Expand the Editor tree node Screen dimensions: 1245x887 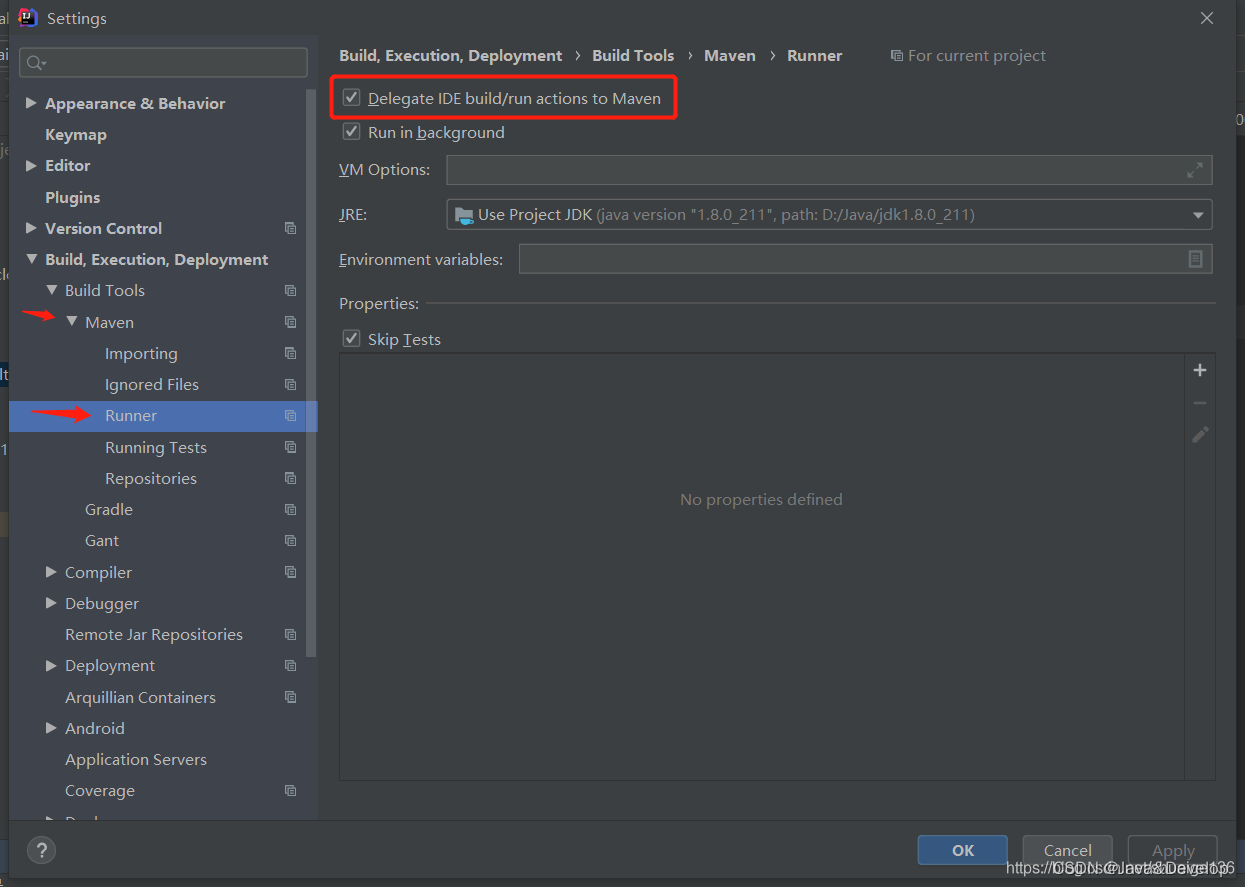(x=31, y=165)
